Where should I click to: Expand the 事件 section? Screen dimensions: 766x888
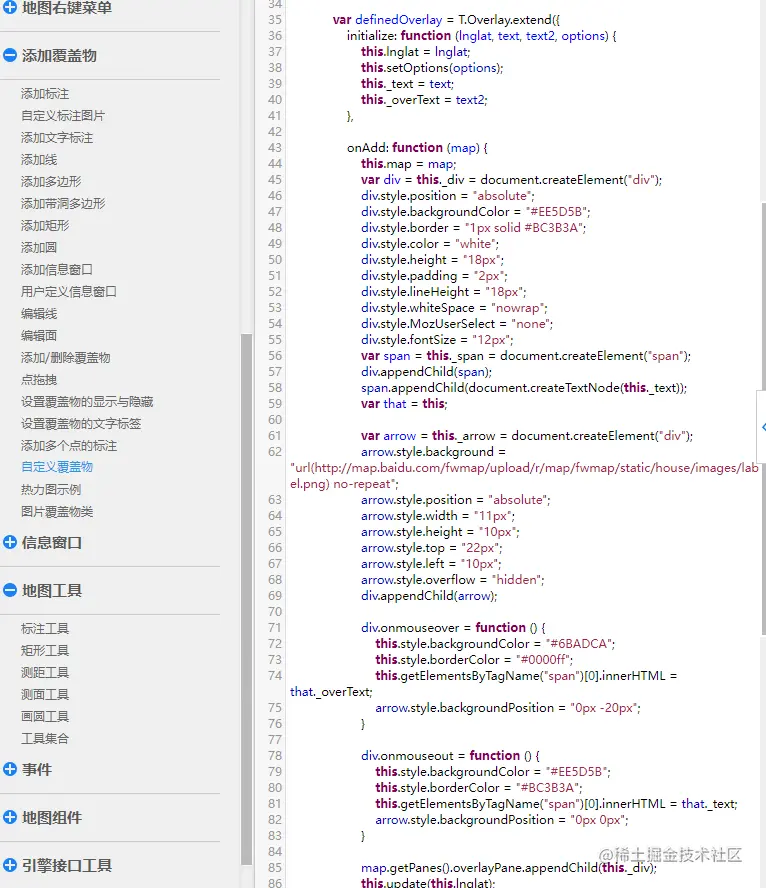(x=10, y=769)
